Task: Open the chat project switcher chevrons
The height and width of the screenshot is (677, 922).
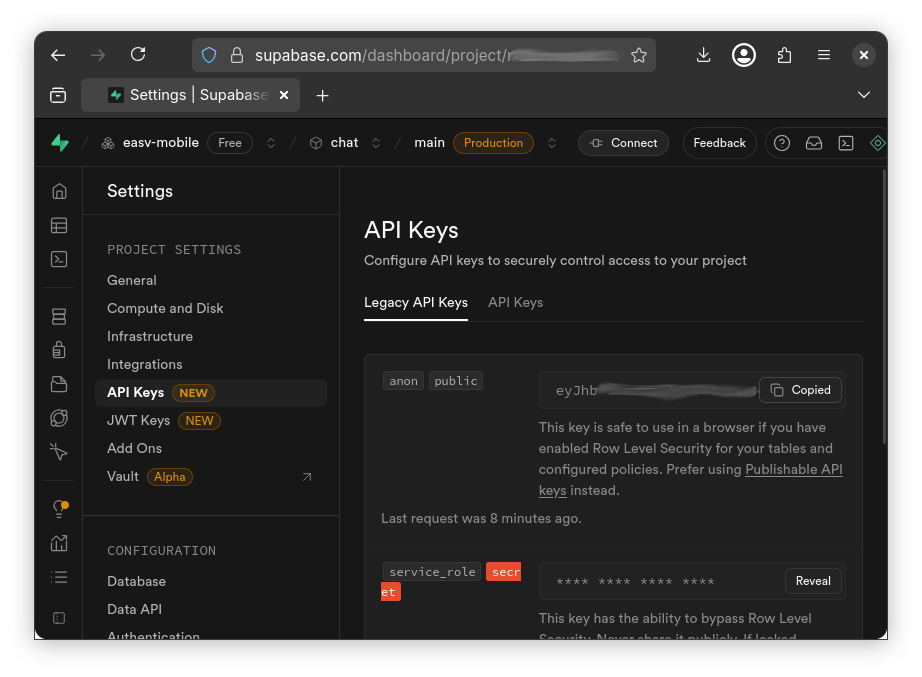Action: coord(376,143)
